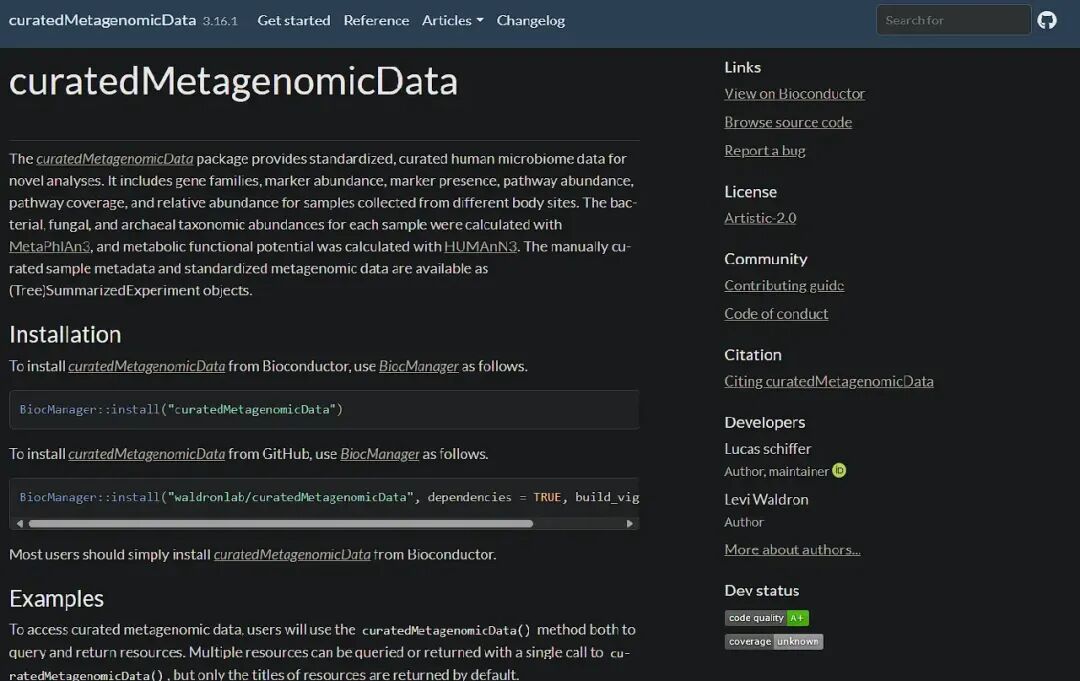Click the HUMAnN3 link in description
Viewport: 1080px width, 681px height.
pos(480,247)
